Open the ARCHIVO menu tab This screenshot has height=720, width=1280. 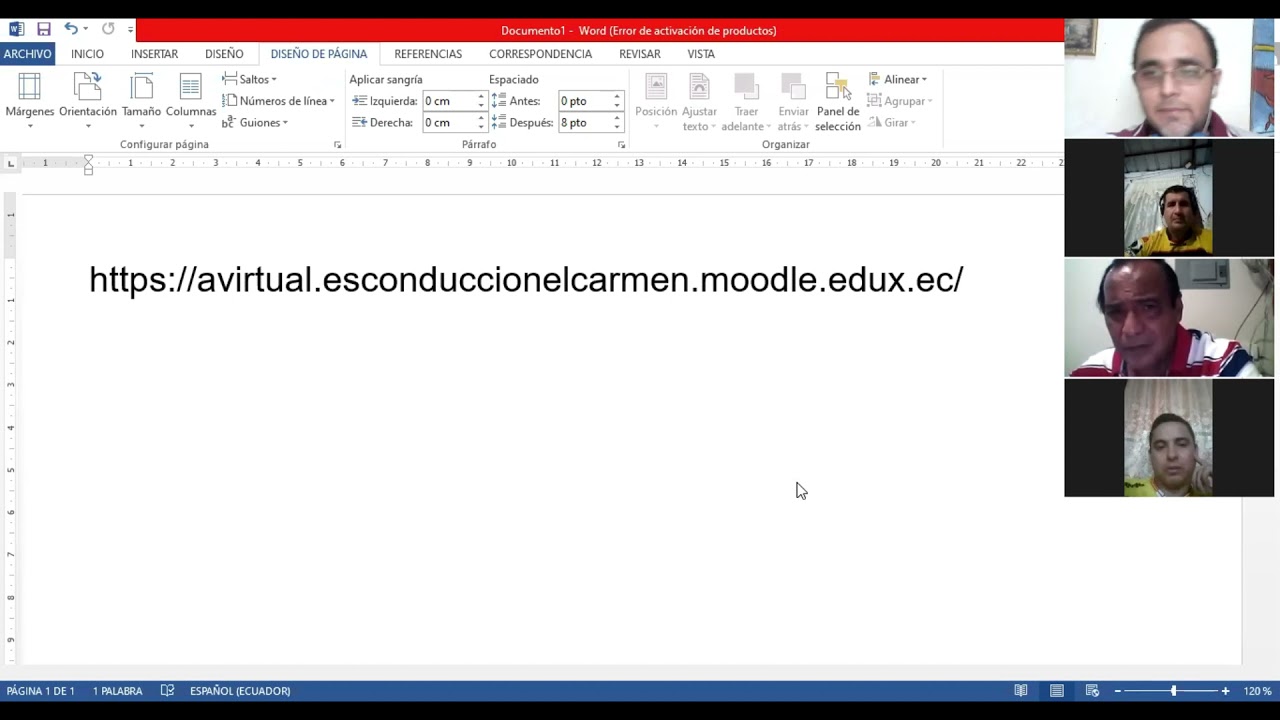point(27,54)
